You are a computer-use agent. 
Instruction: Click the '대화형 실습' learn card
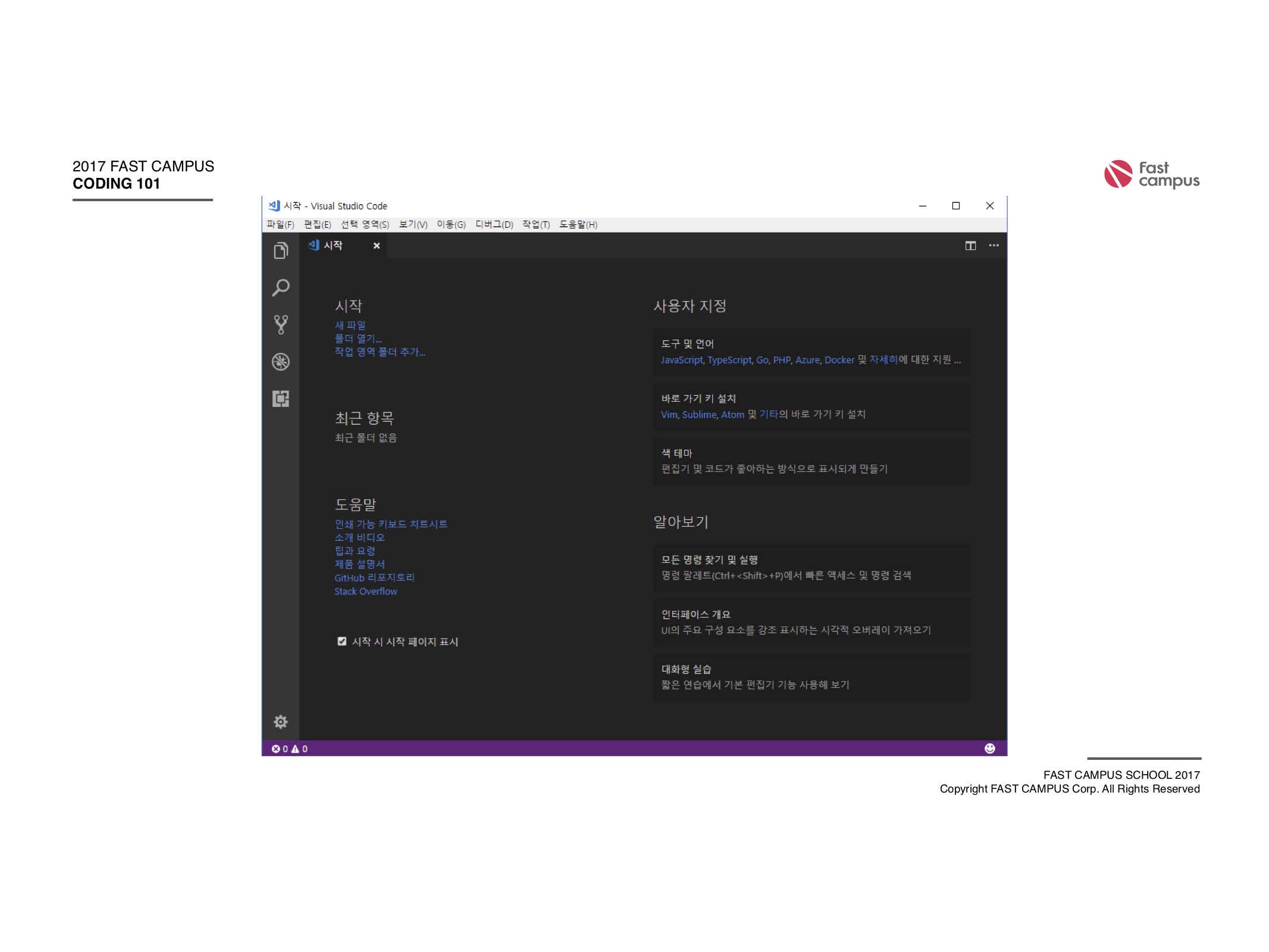click(x=811, y=677)
